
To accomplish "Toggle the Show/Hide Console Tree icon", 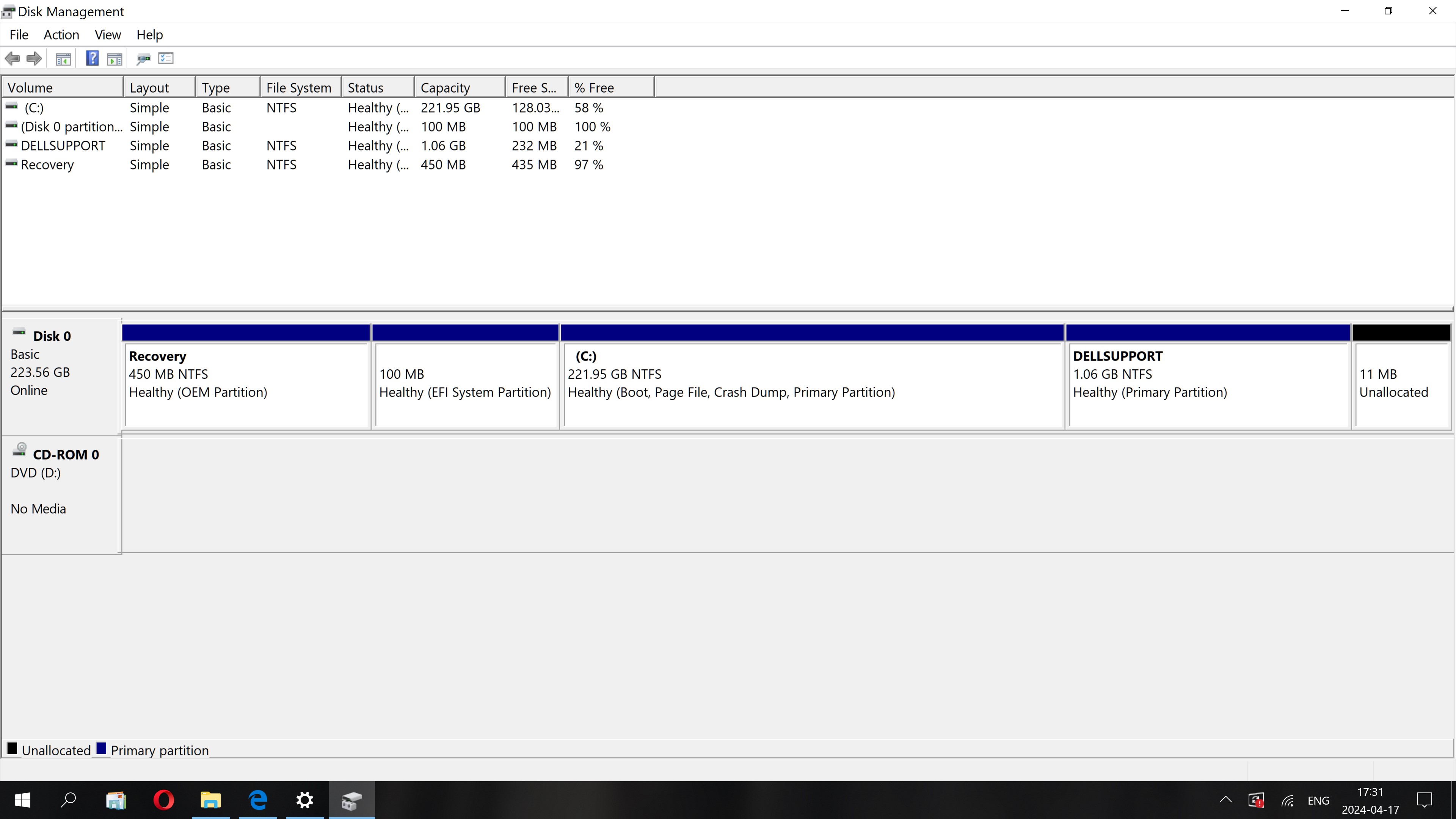I will [x=63, y=58].
